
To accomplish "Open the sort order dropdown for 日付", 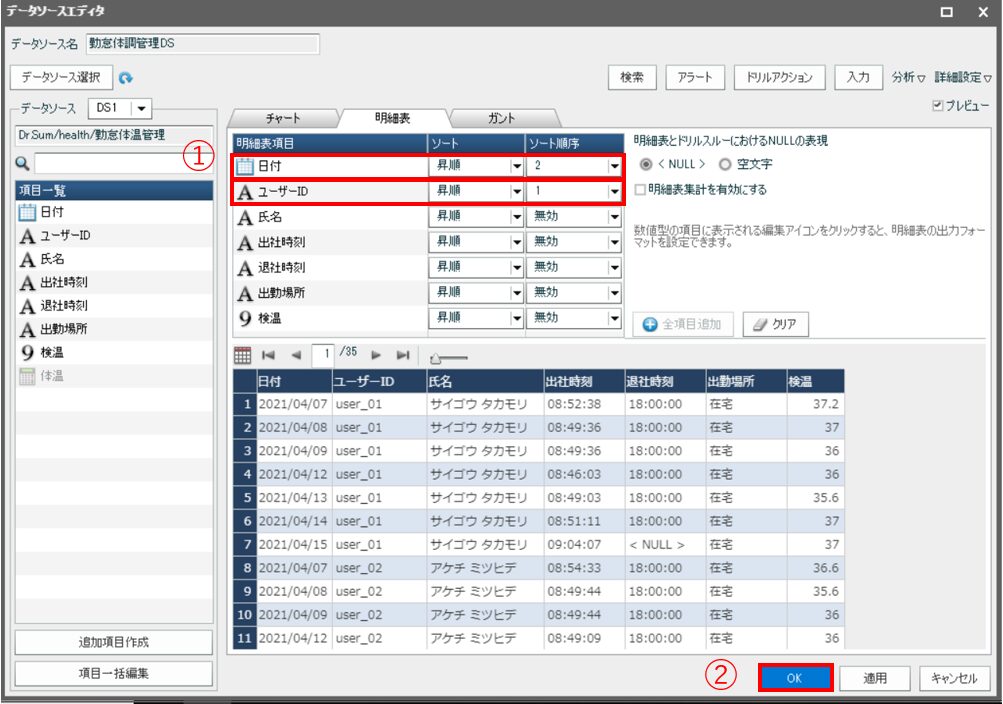I will (614, 166).
